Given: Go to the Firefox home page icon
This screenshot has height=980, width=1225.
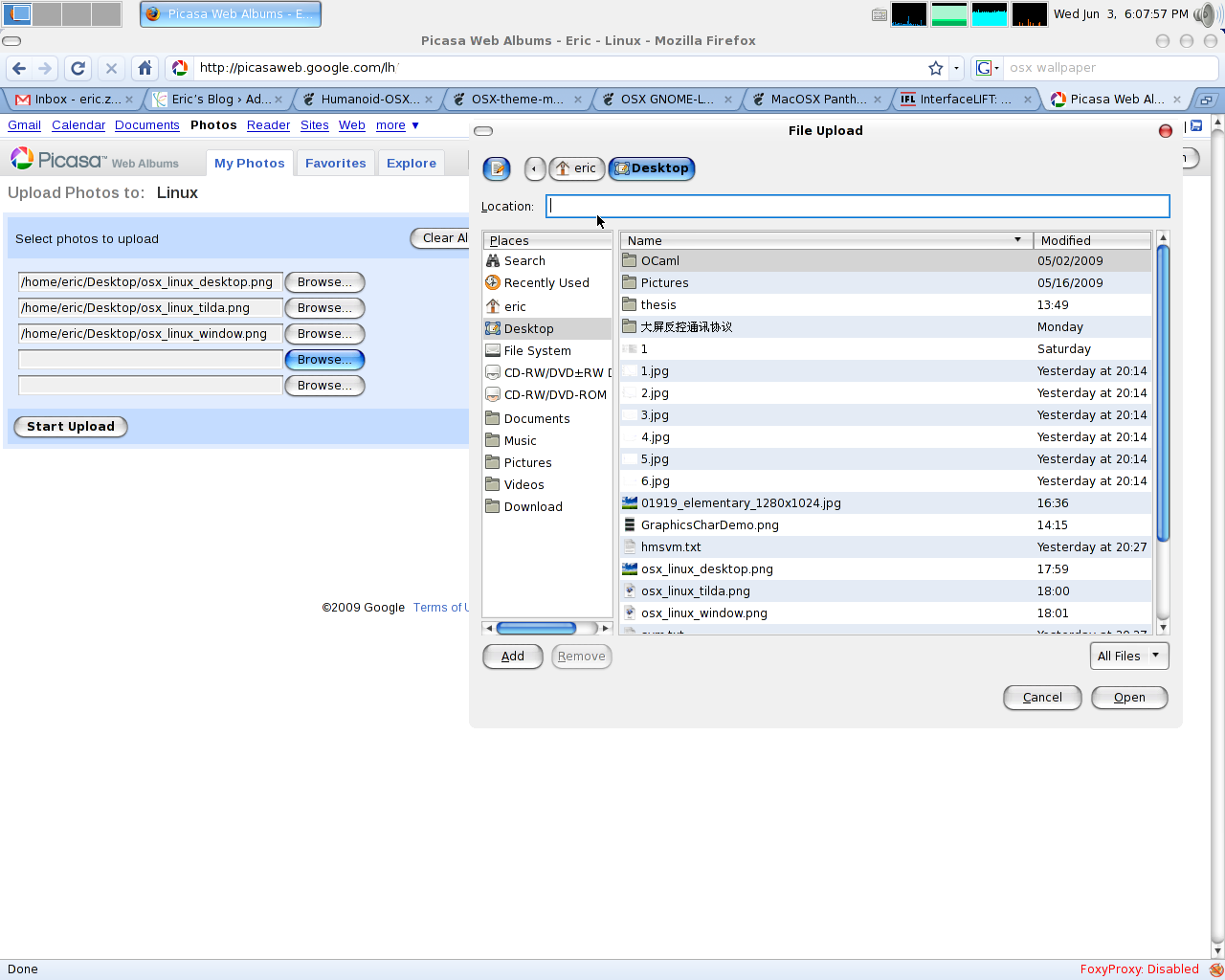Looking at the screenshot, I should (x=145, y=68).
